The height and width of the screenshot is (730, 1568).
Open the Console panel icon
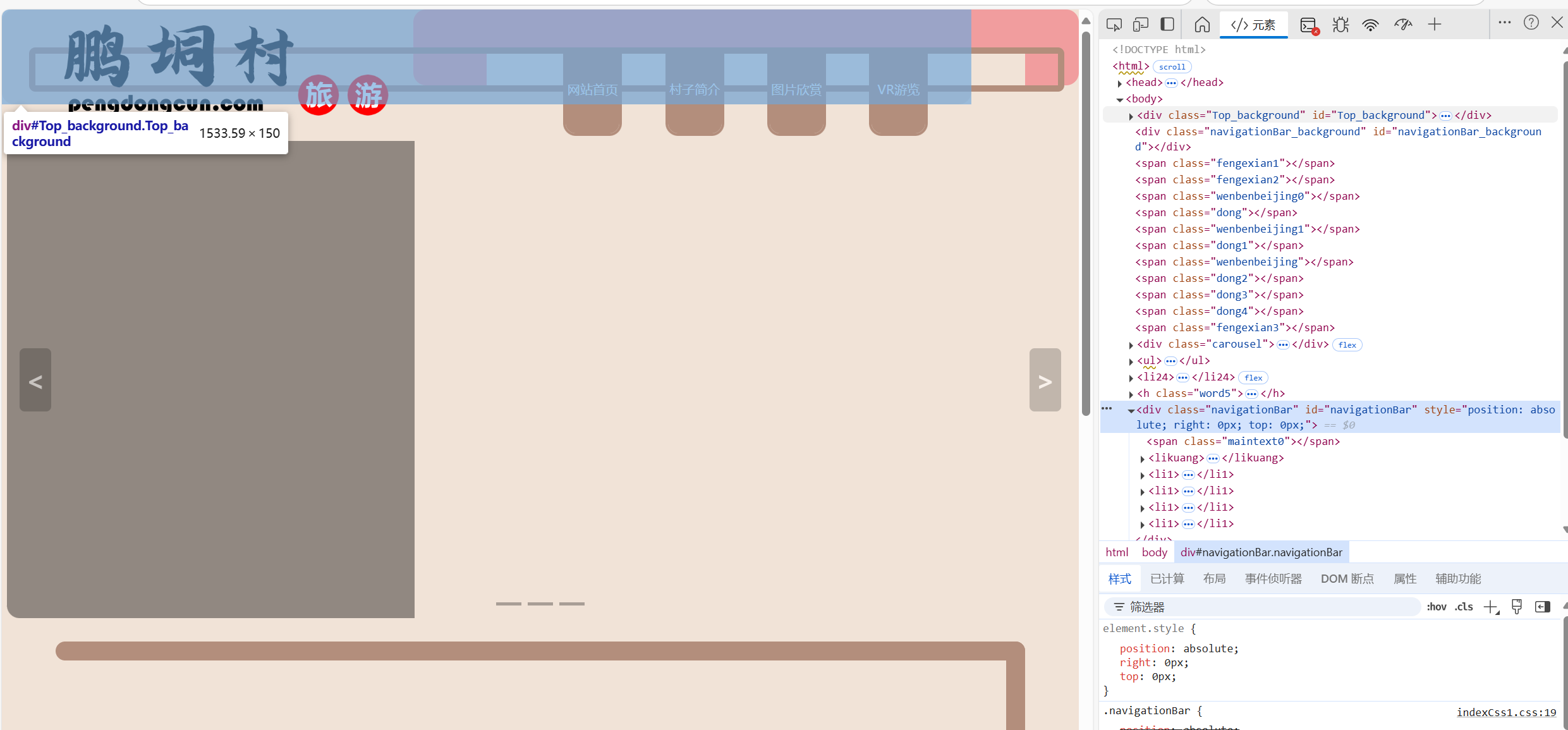1308,25
